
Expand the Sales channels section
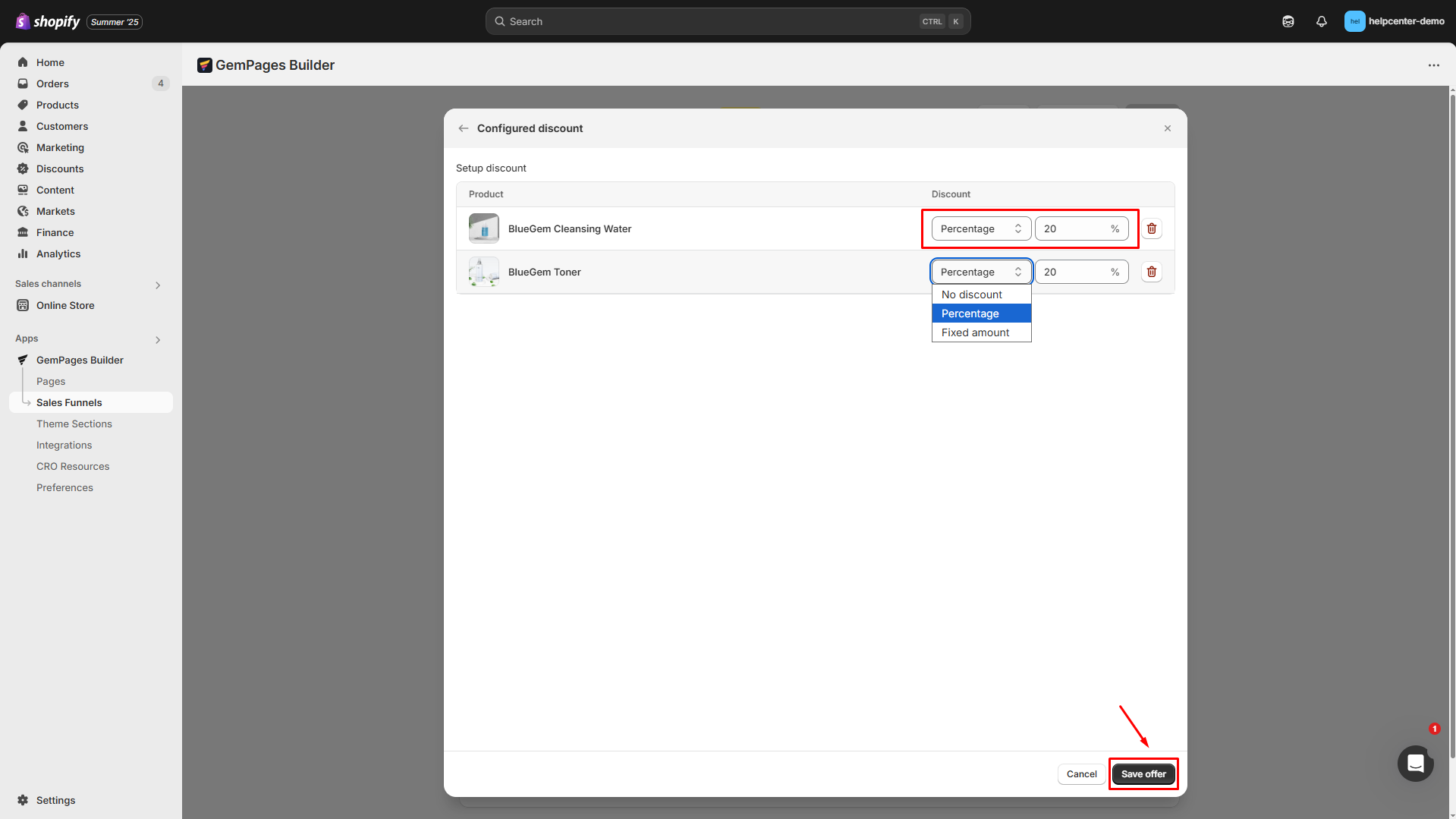pos(158,285)
